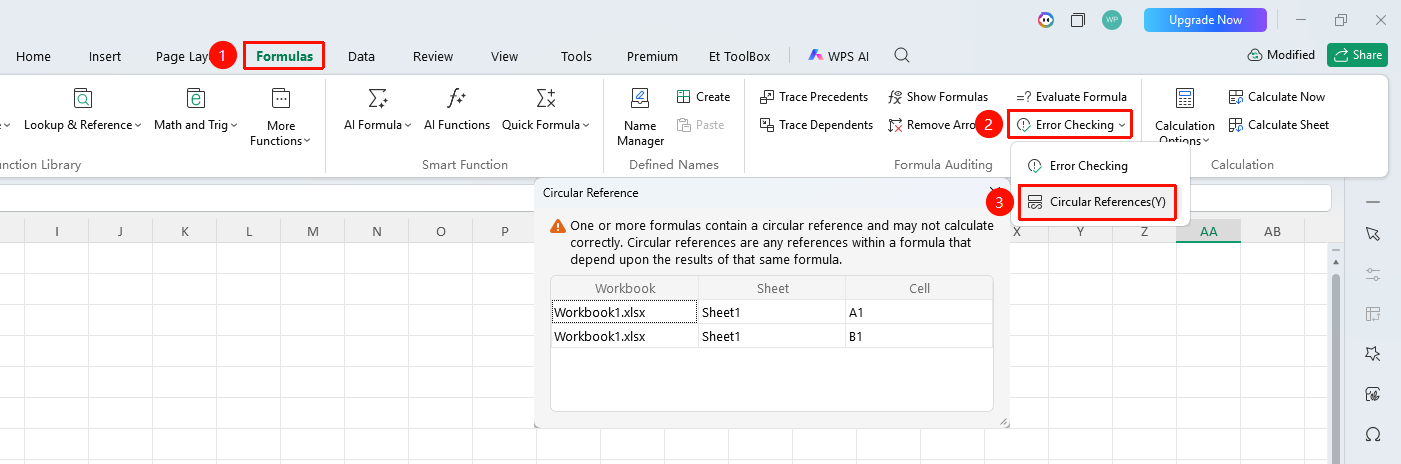Click Paste in Defined Names

(x=700, y=125)
